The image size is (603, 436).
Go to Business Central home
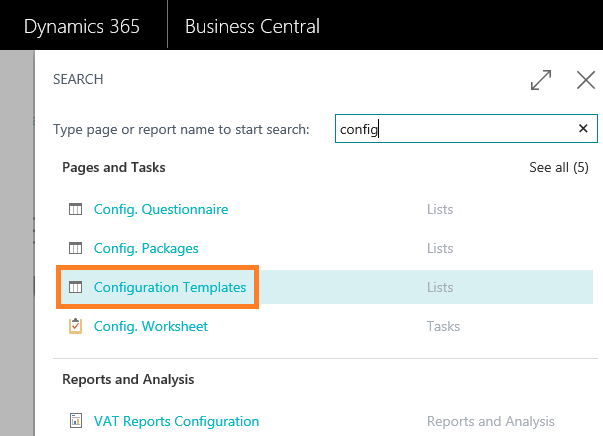[x=252, y=26]
